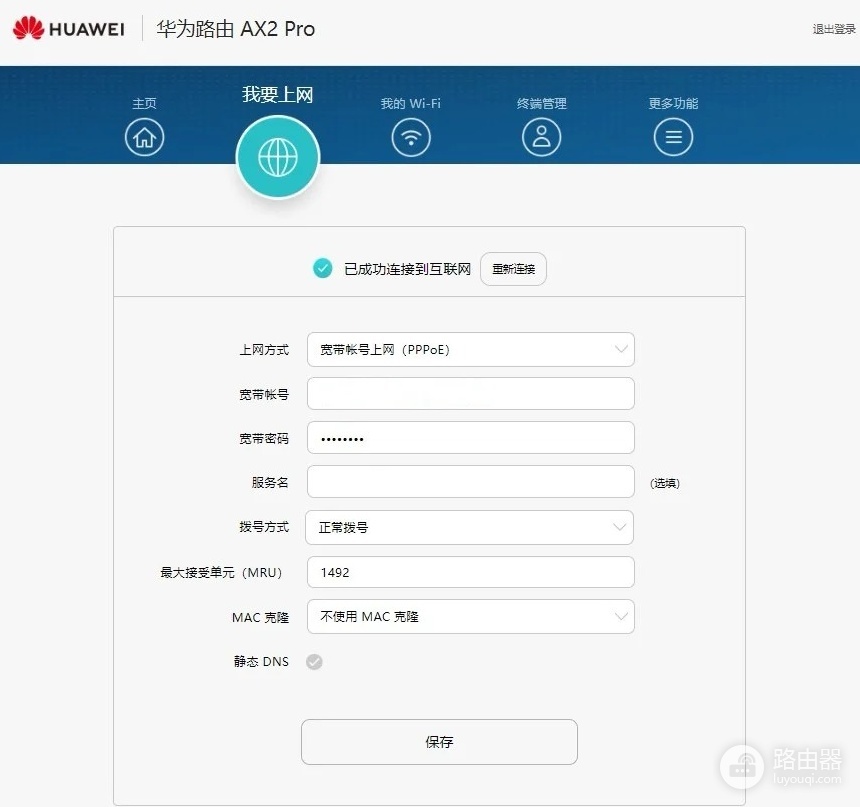Click the 已成功连接到互联网 status text

408,269
